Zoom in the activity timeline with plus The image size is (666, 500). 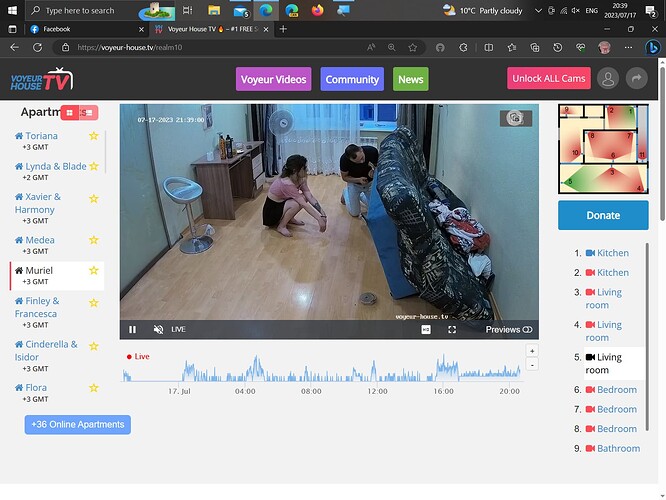(x=532, y=351)
